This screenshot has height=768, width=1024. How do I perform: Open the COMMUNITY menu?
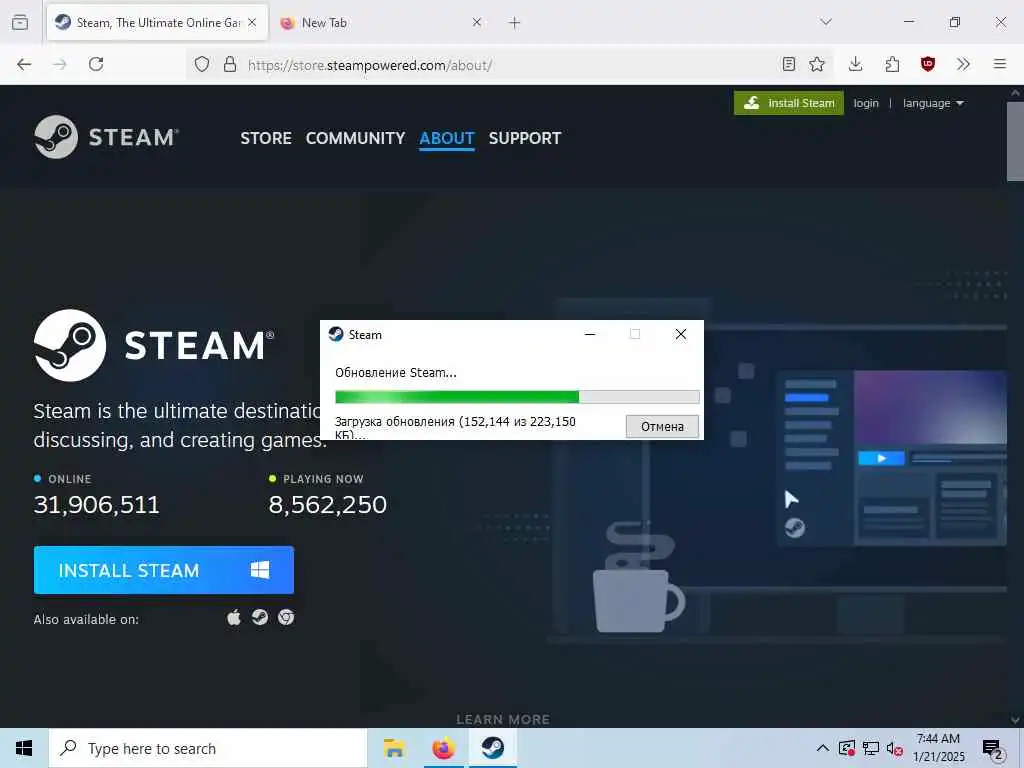[x=355, y=138]
